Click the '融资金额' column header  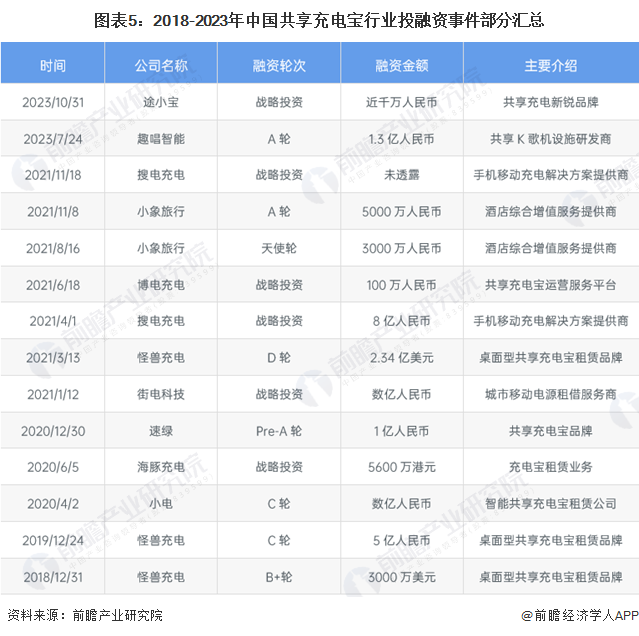[402, 65]
